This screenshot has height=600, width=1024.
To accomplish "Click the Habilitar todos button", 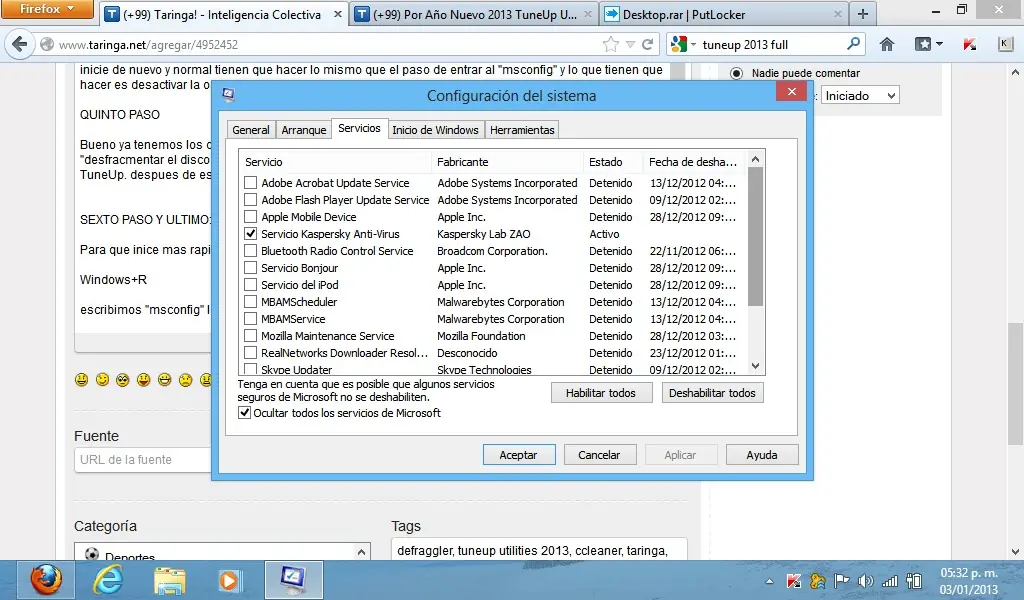I will (601, 393).
